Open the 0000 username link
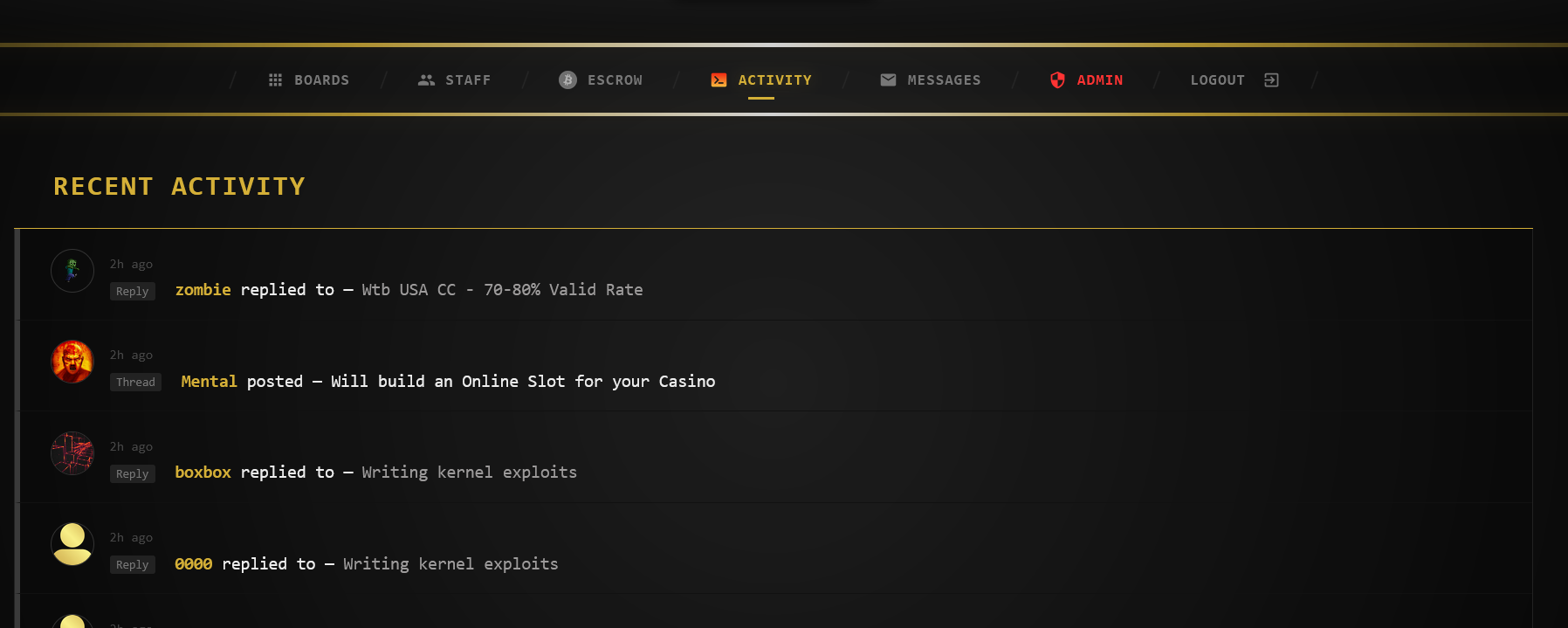1568x628 pixels. pos(194,564)
